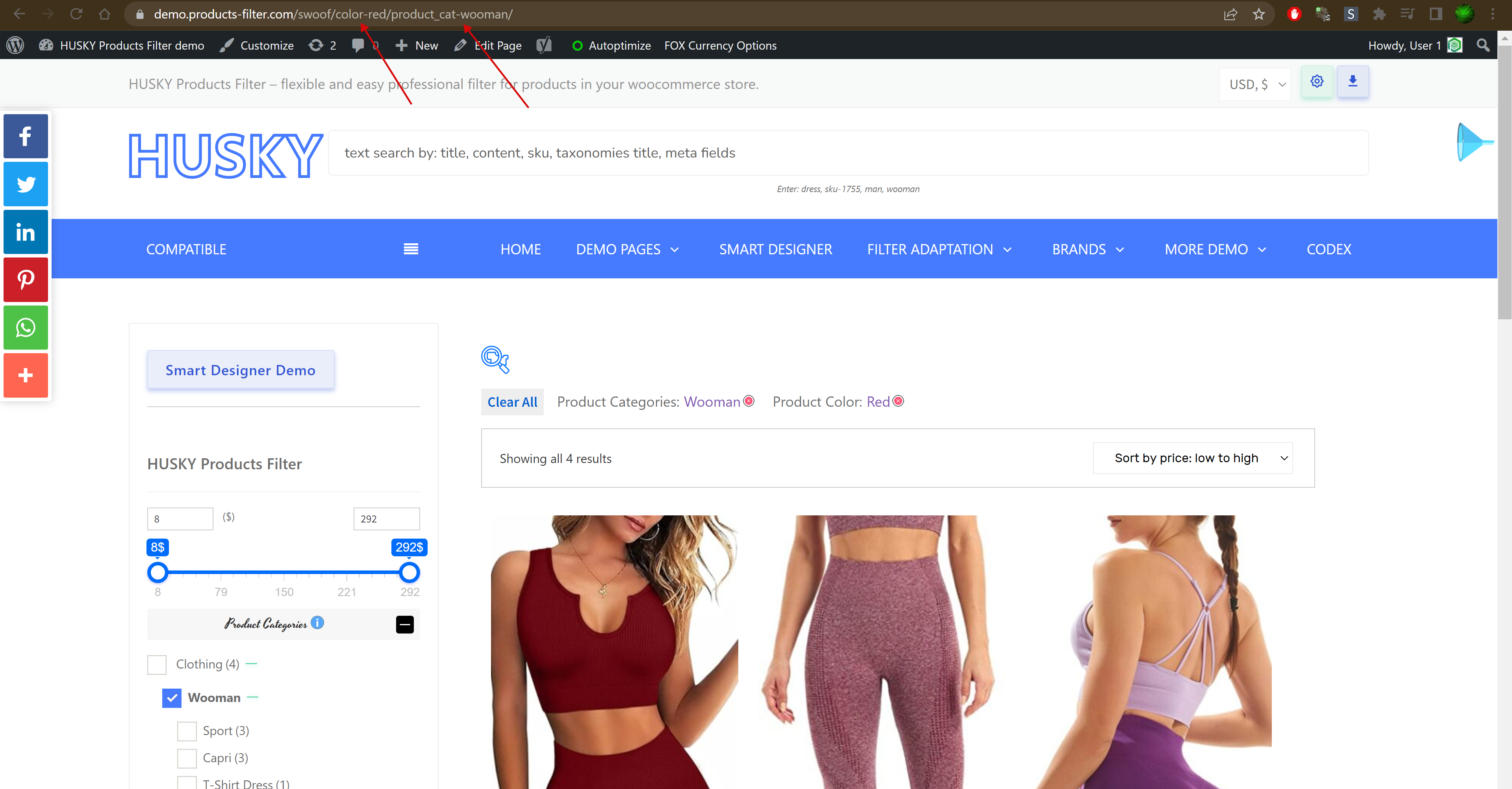Screen dimensions: 1512x789
Task: Click the Clear All filters button
Action: pyautogui.click(x=512, y=402)
